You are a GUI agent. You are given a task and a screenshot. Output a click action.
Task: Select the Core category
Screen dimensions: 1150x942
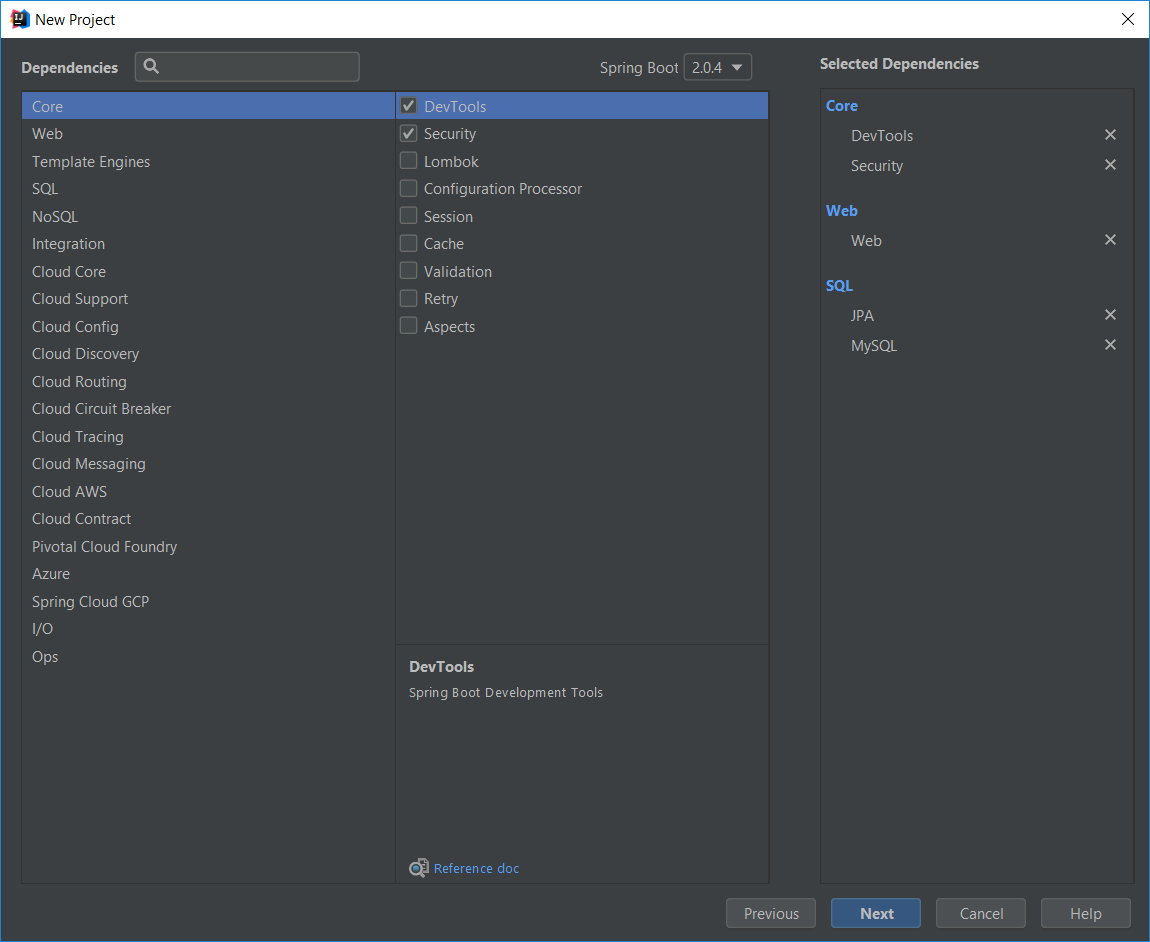[x=208, y=106]
